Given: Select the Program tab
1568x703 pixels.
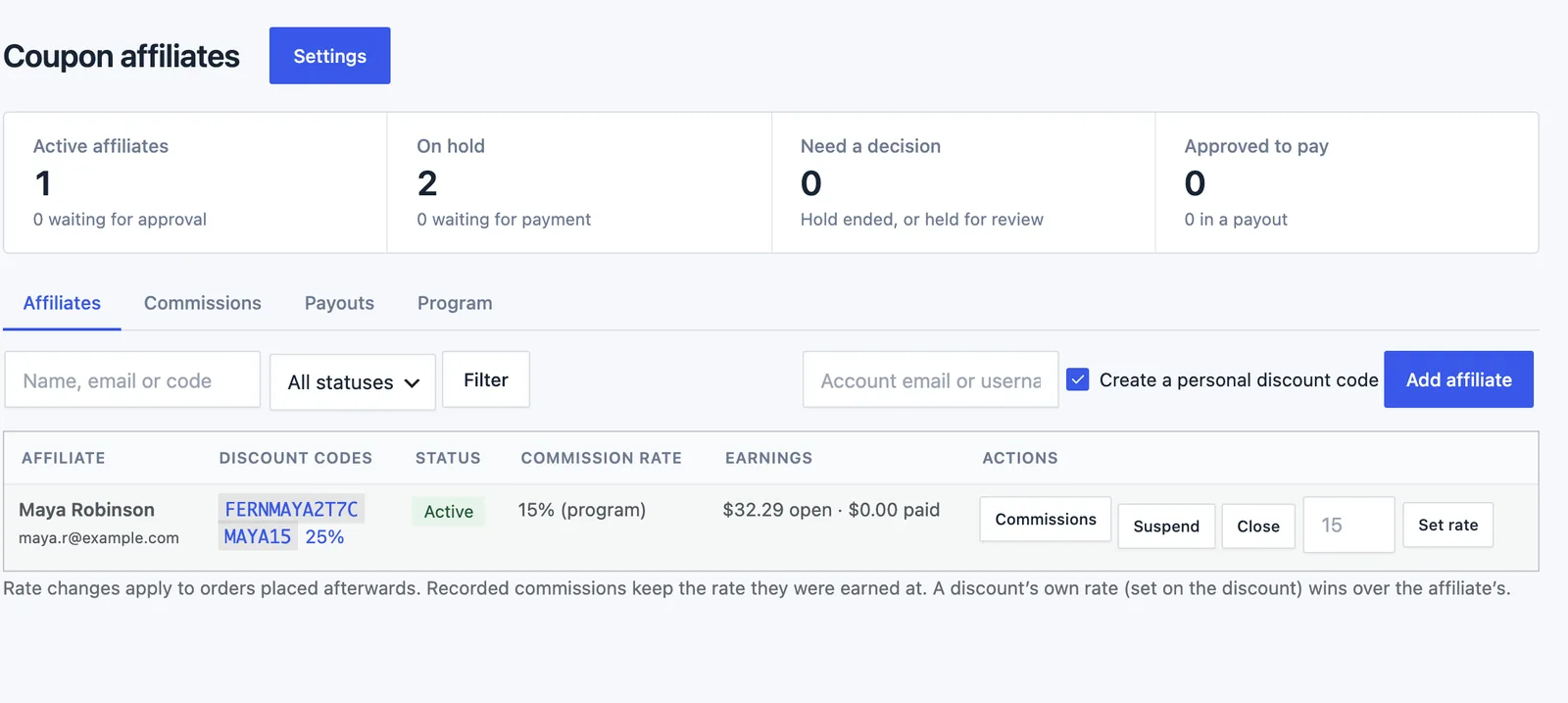Looking at the screenshot, I should click(455, 303).
